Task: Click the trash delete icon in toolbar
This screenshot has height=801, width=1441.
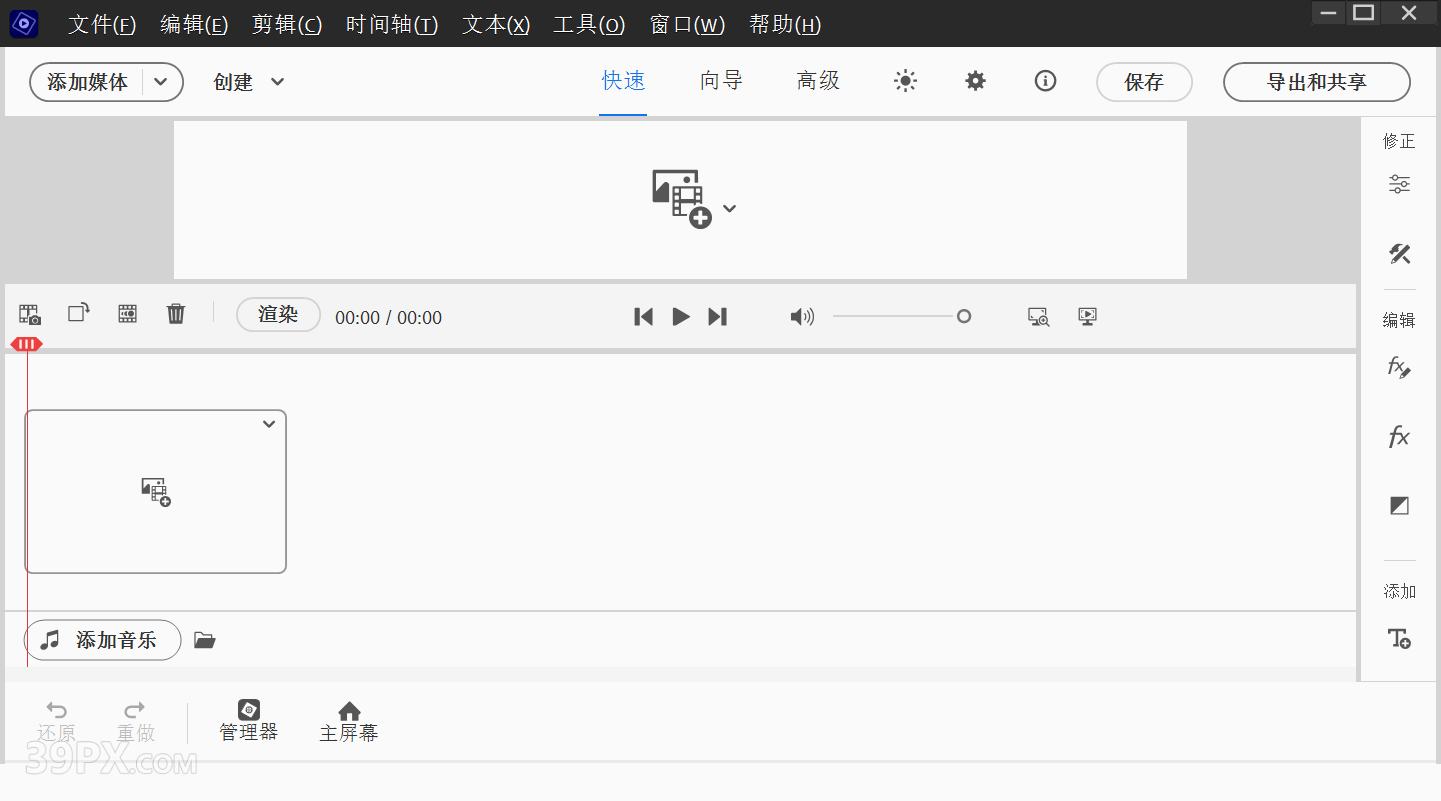Action: (176, 314)
